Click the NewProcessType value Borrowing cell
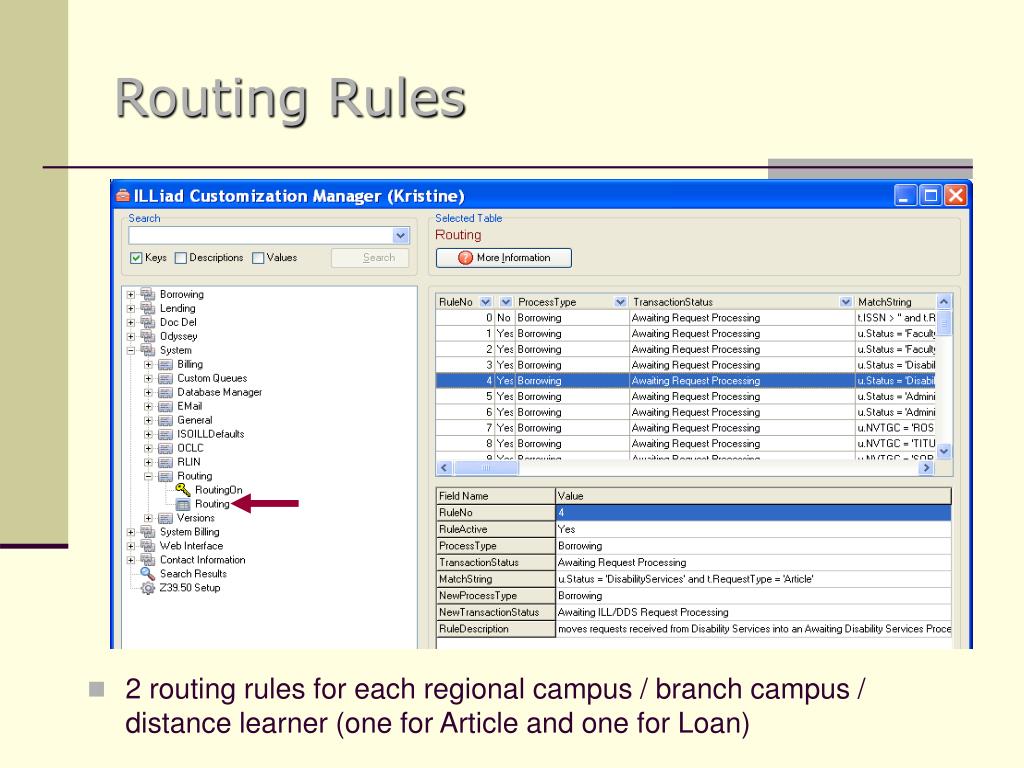Screen dimensions: 1024x768 (753, 596)
